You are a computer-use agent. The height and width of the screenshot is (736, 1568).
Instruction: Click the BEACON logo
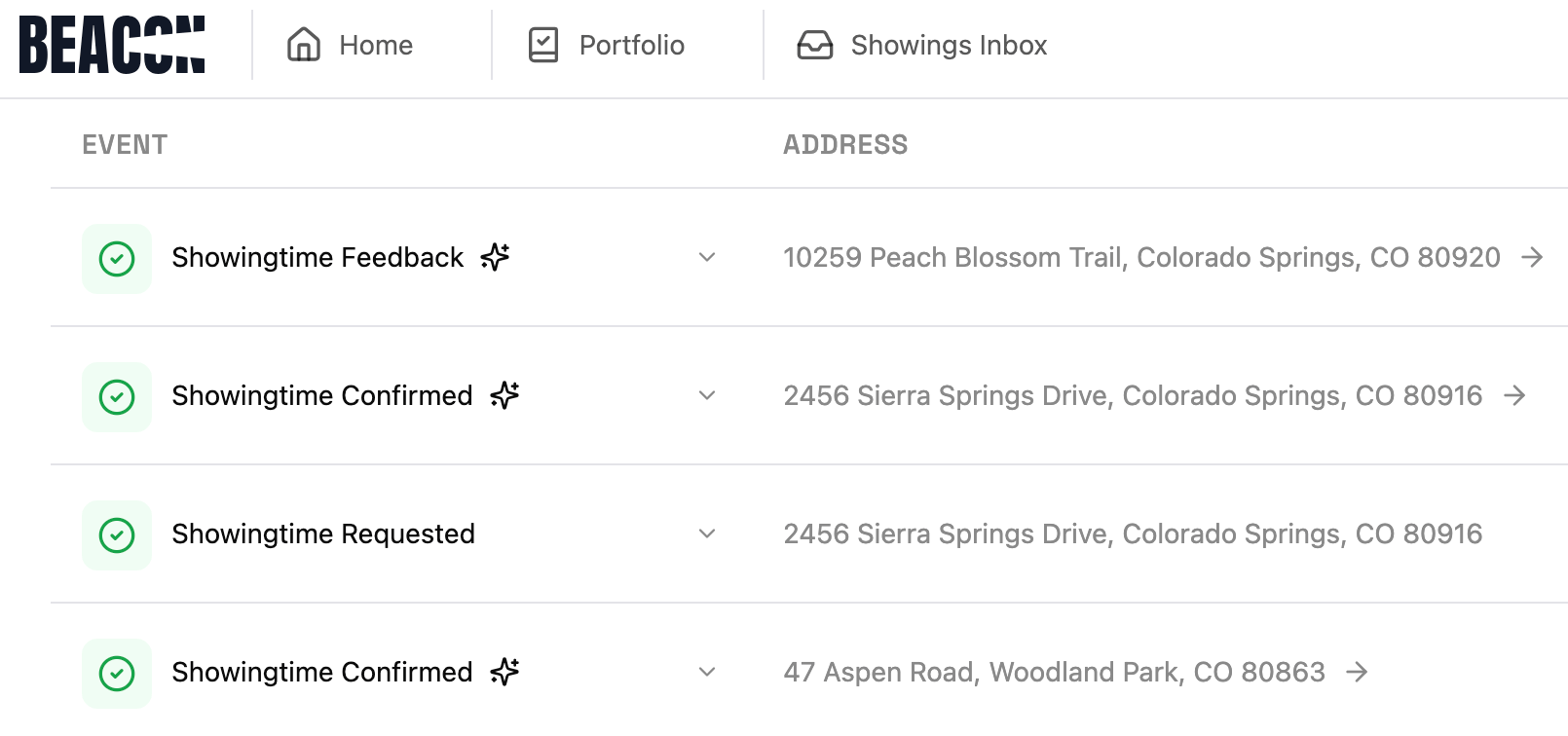(112, 44)
